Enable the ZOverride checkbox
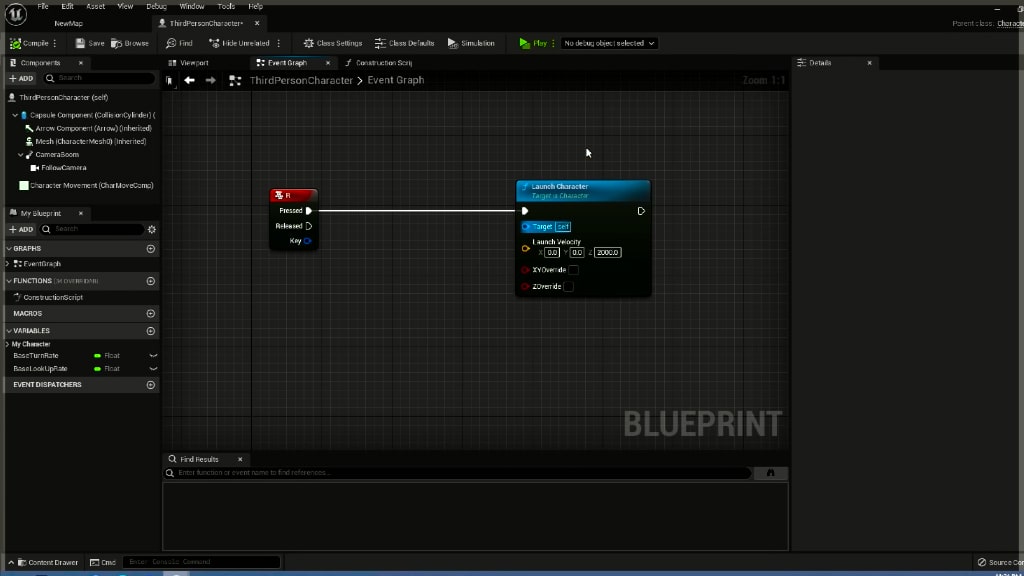Viewport: 1024px width, 576px height. click(569, 287)
